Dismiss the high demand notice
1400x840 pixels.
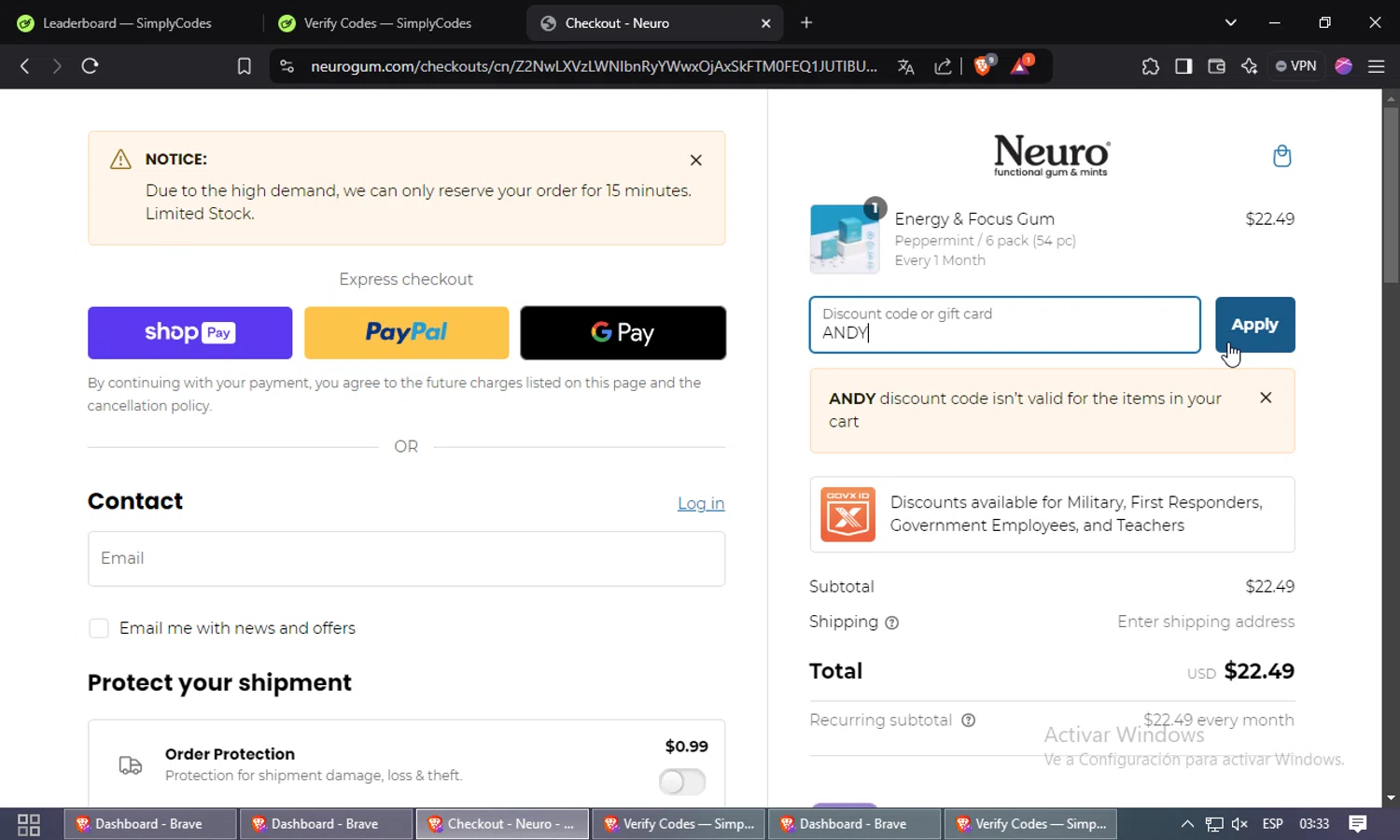tap(696, 161)
